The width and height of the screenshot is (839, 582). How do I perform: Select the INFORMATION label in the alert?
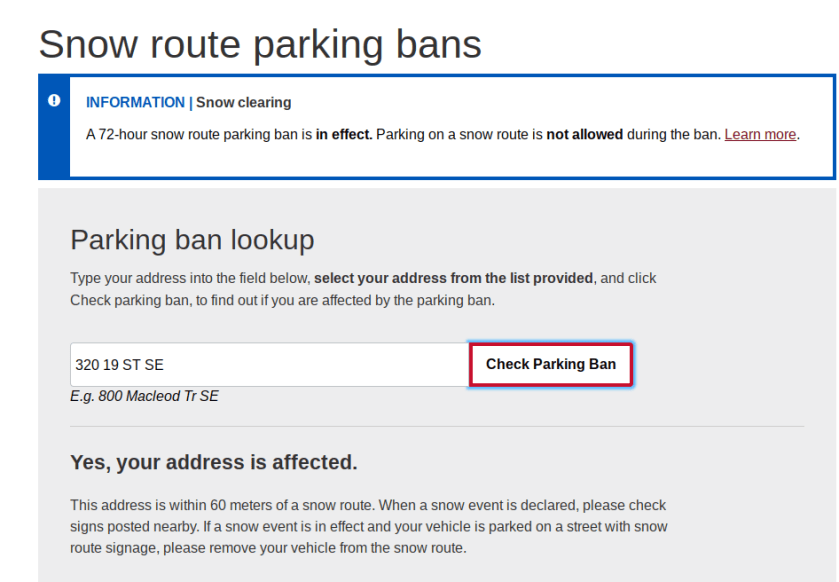pos(135,102)
